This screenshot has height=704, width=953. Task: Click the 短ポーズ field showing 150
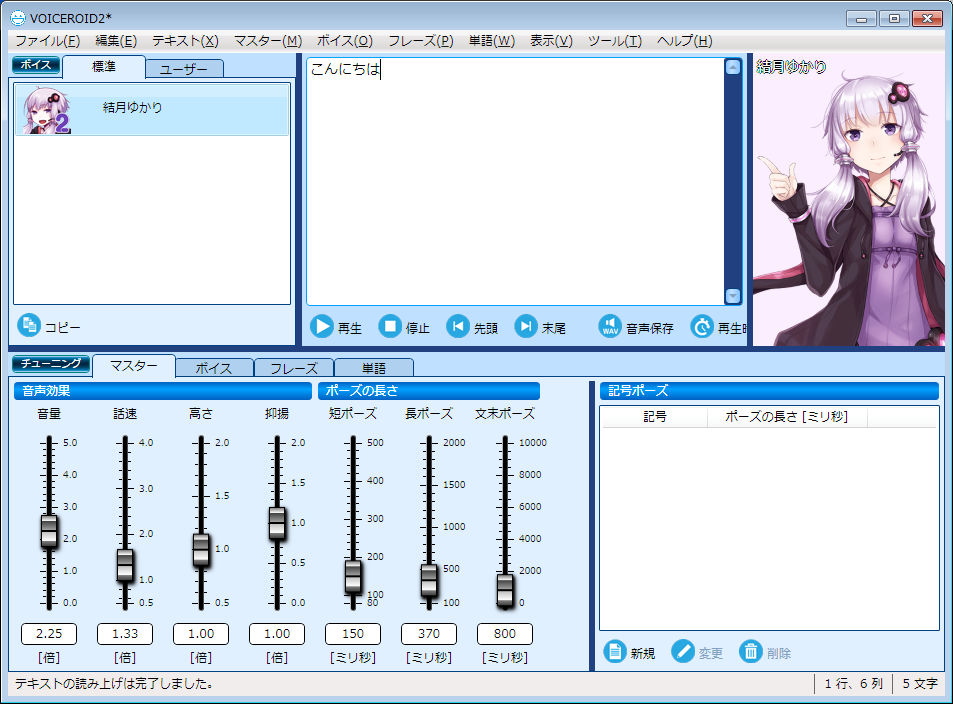(353, 633)
